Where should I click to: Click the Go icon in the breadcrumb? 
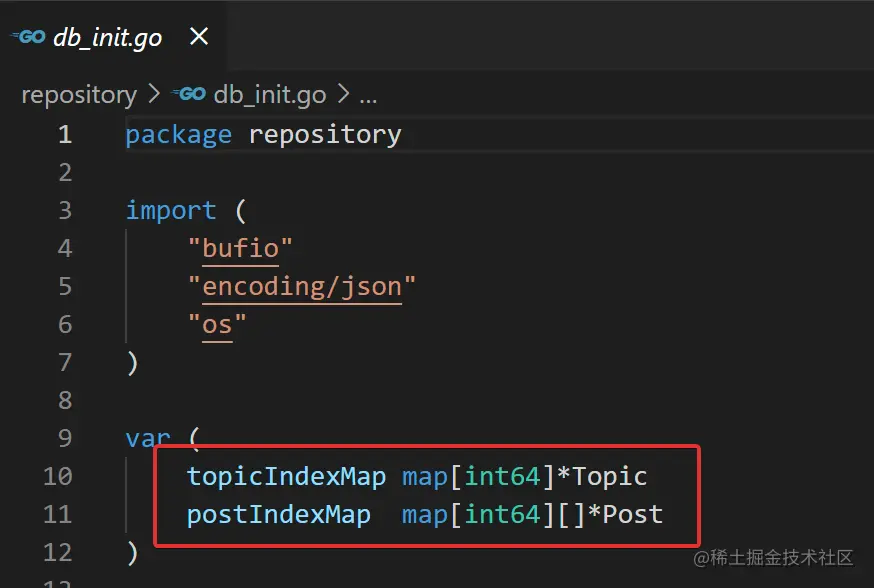pyautogui.click(x=189, y=94)
